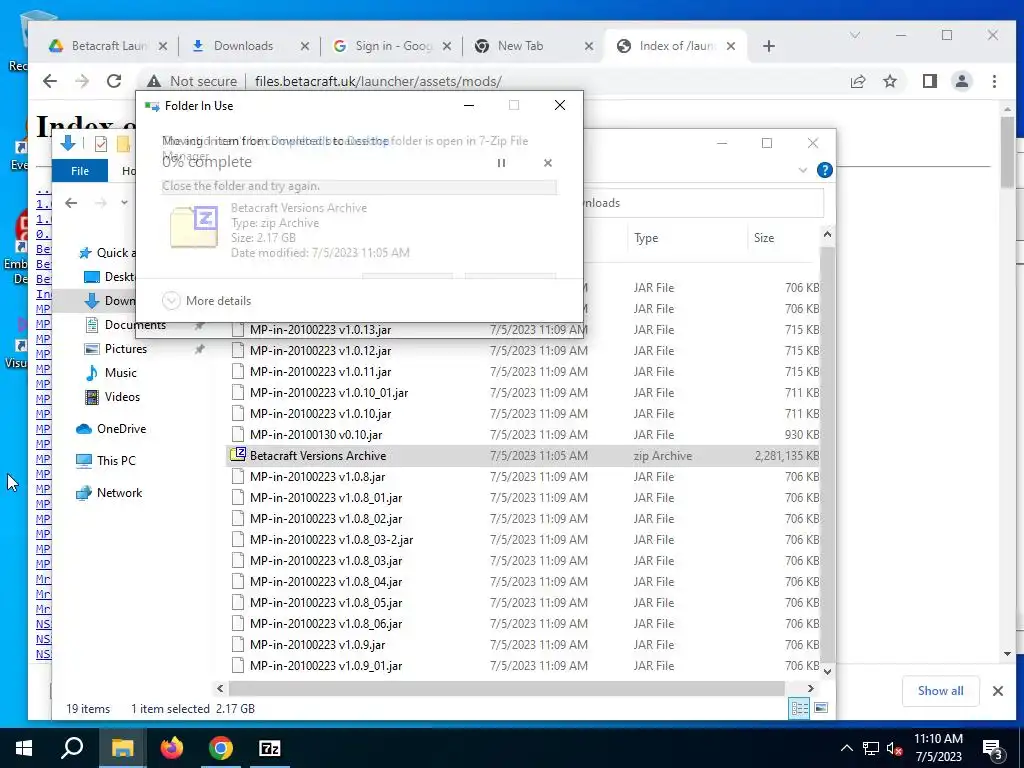Show hidden system tray icons
Image resolution: width=1024 pixels, height=768 pixels.
[x=846, y=748]
